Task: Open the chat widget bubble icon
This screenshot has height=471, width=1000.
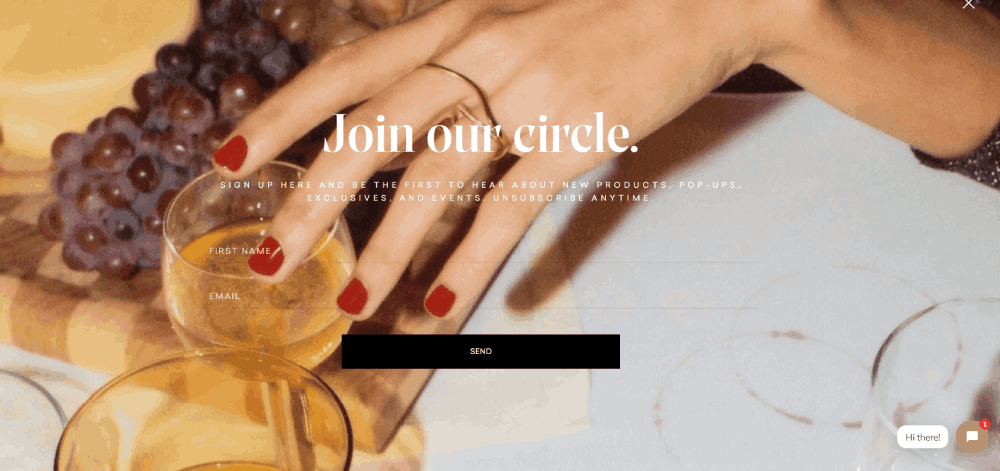Action: (x=972, y=437)
